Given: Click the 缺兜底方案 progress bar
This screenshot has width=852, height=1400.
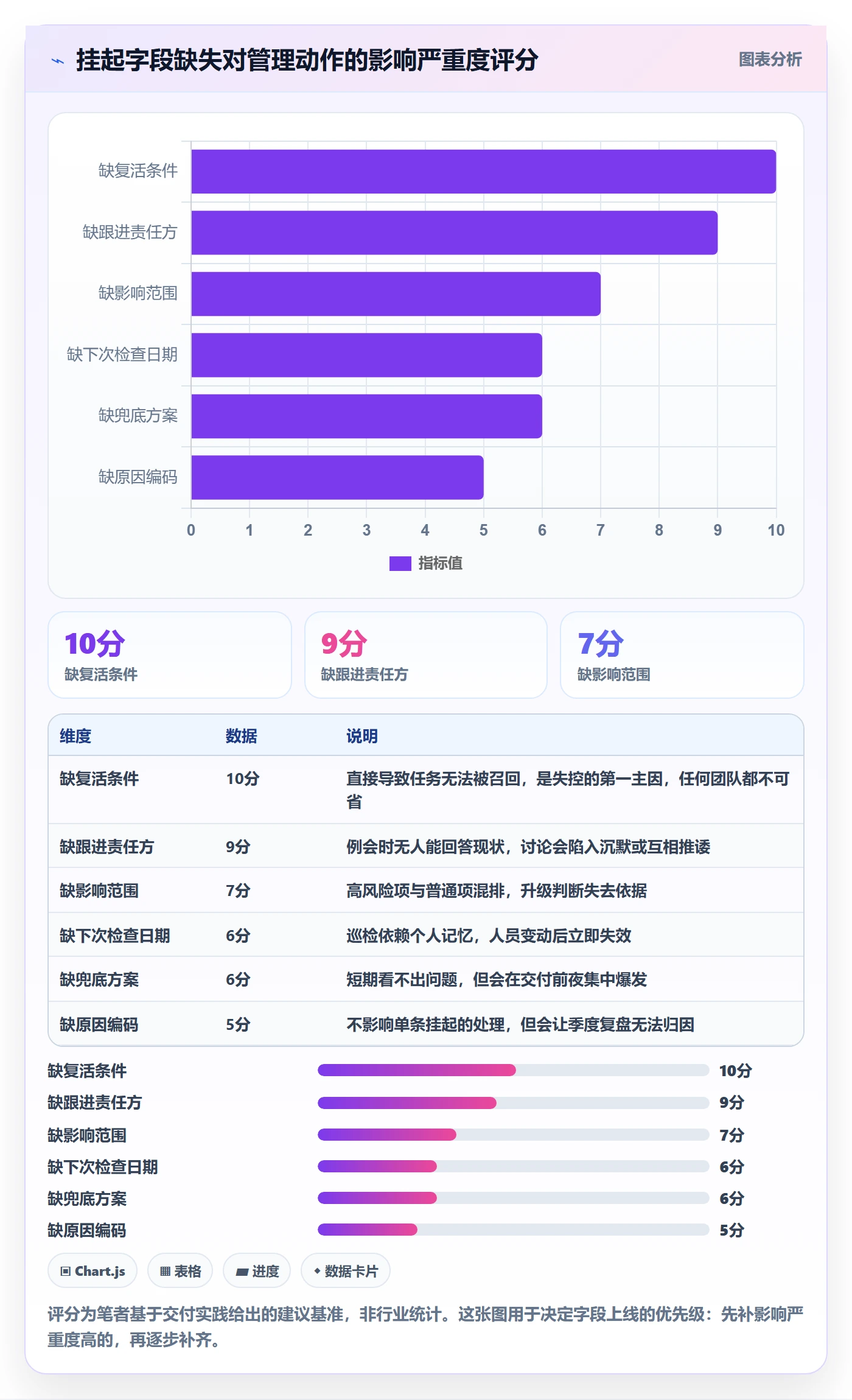Looking at the screenshot, I should [x=513, y=1198].
